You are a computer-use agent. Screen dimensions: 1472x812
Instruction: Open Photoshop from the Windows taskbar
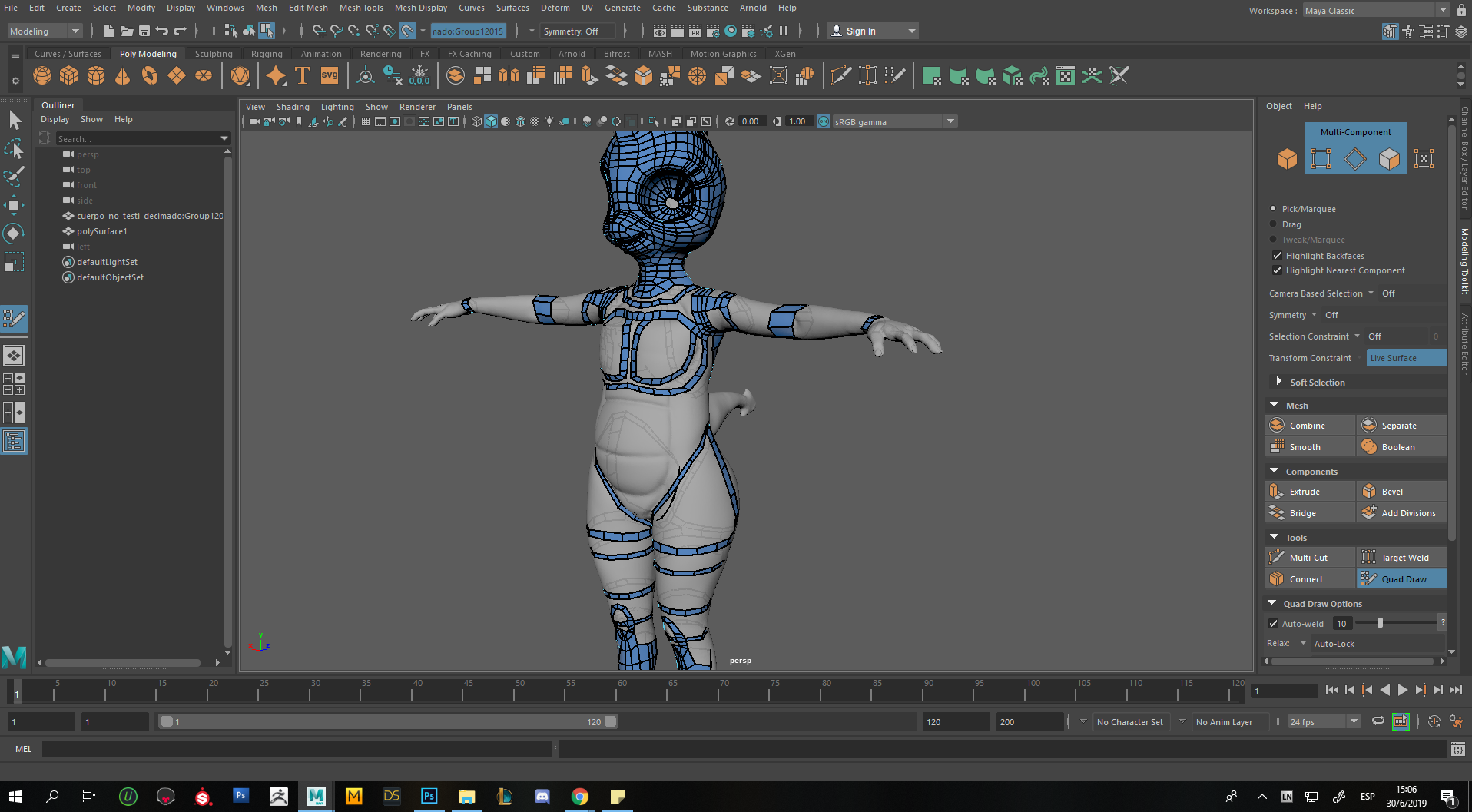(429, 796)
